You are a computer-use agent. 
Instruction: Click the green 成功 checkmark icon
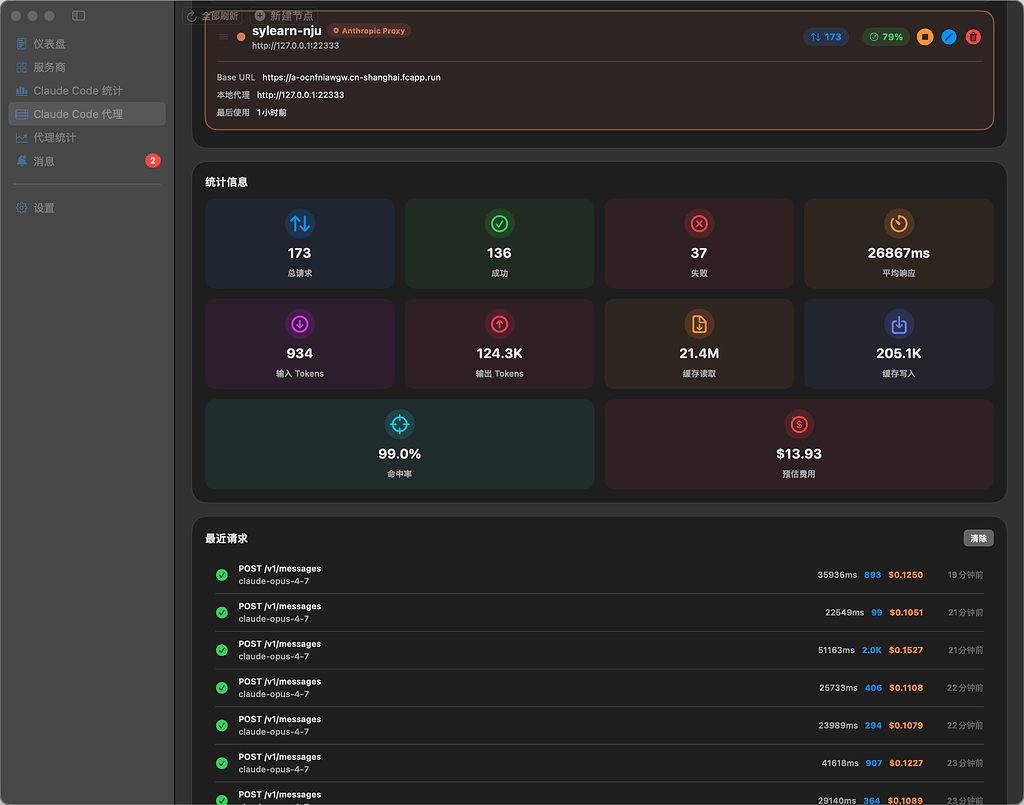500,224
